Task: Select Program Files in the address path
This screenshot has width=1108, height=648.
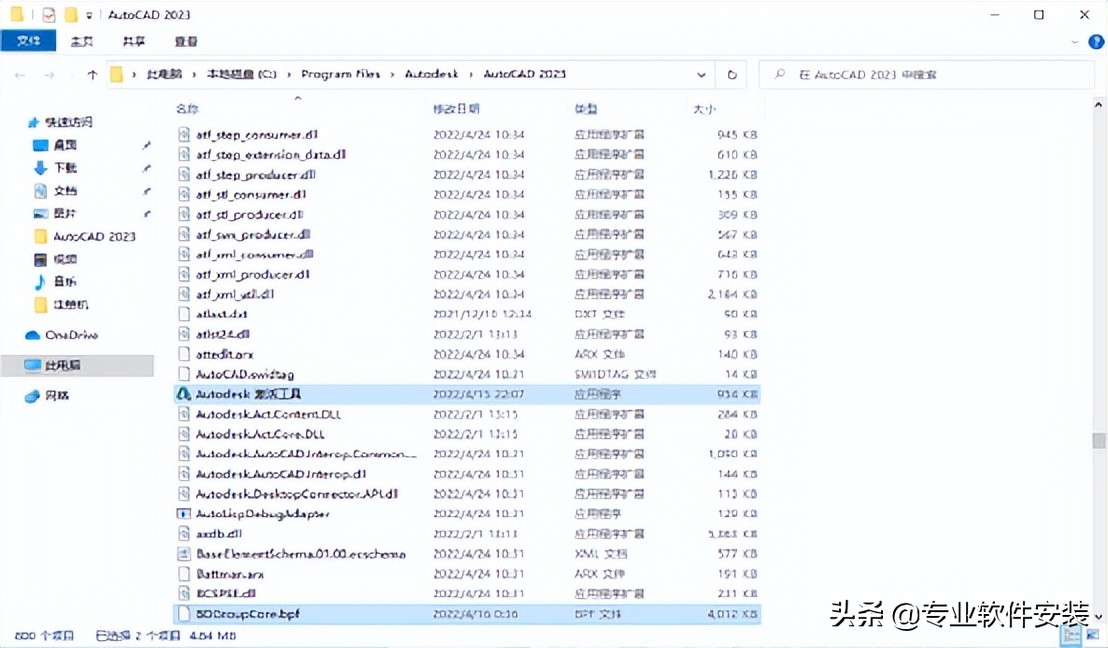Action: point(340,73)
